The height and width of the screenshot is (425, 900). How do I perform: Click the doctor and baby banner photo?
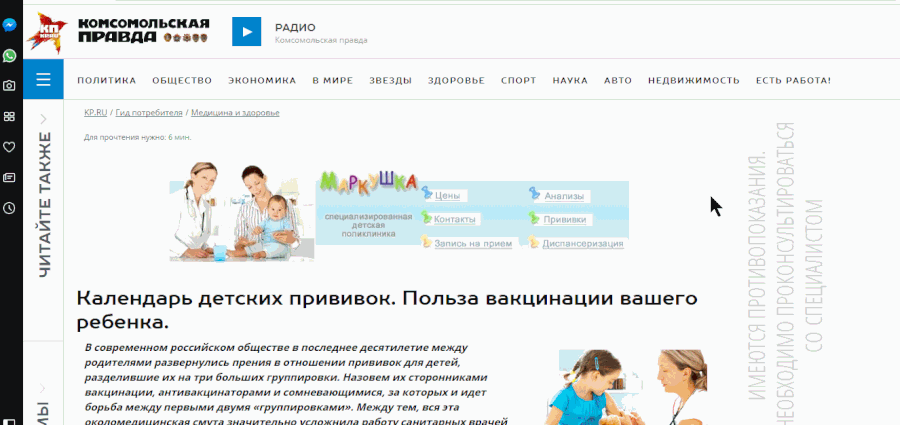242,211
